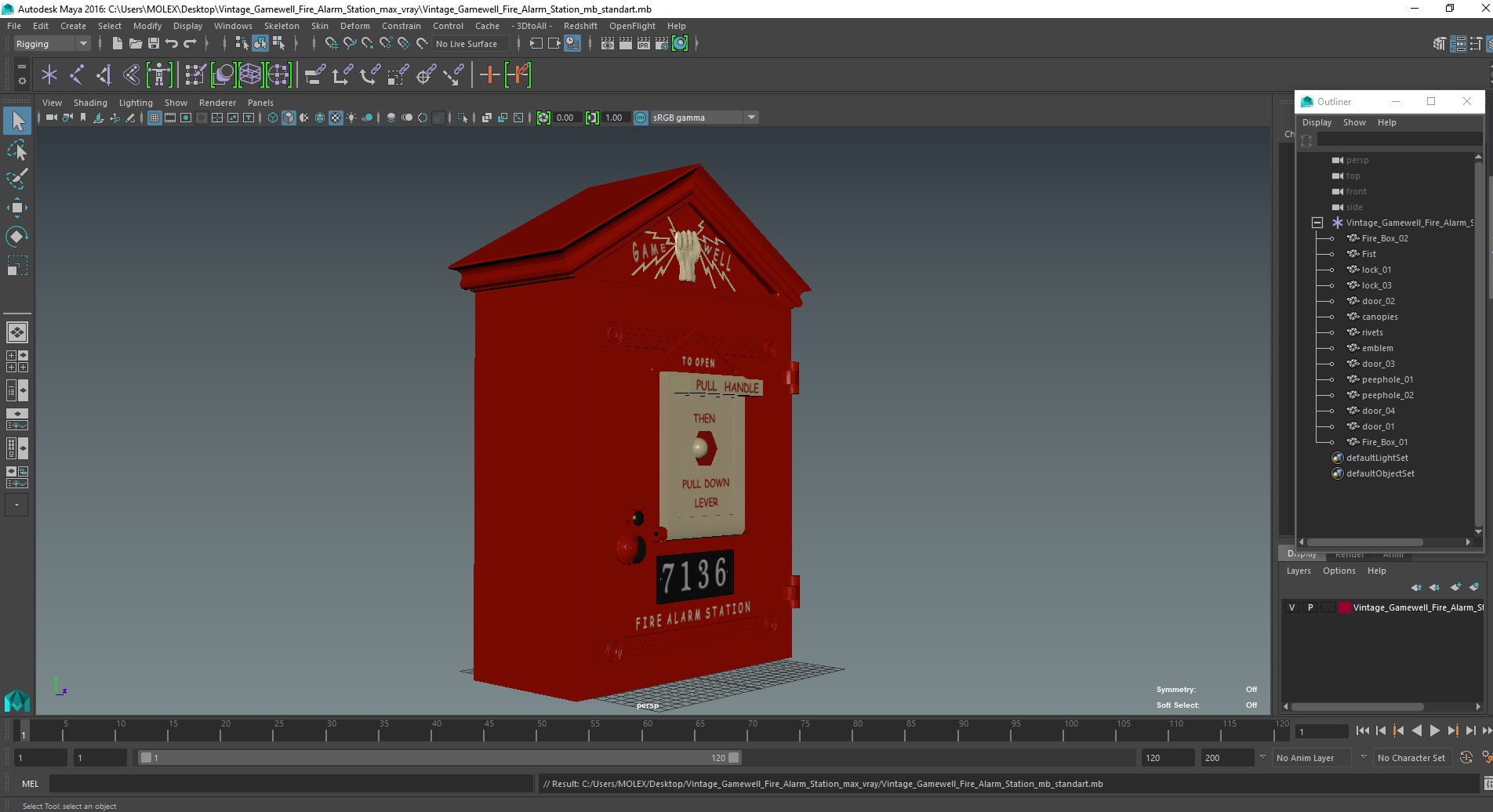Go to start of playback range
Screen dimensions: 1493x812
1362,730
